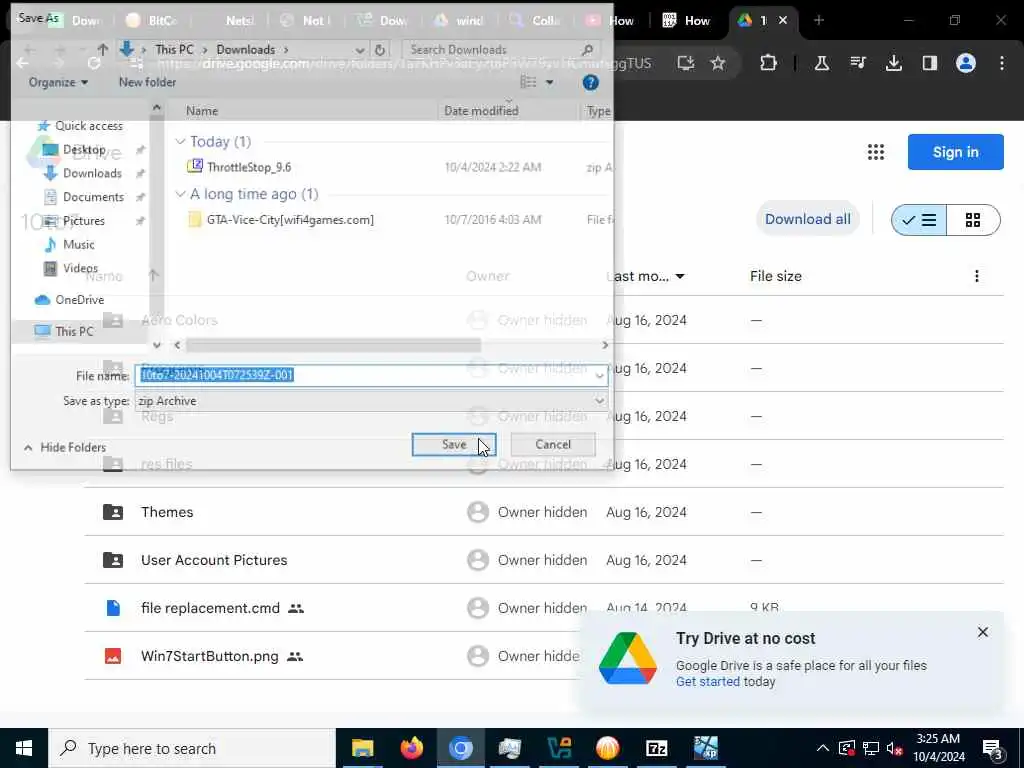Image resolution: width=1024 pixels, height=768 pixels.
Task: Click Sign in on Google Drive
Action: click(x=955, y=152)
